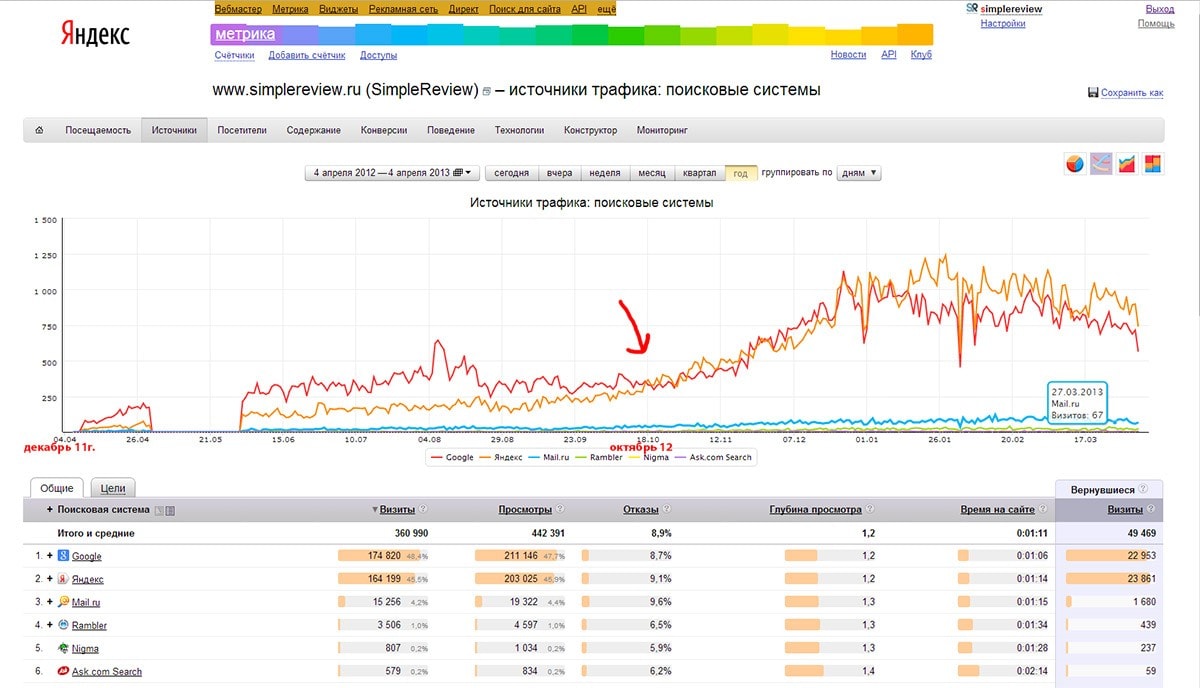
Task: Click the Mail.ru favicon in table
Action: coord(63,602)
